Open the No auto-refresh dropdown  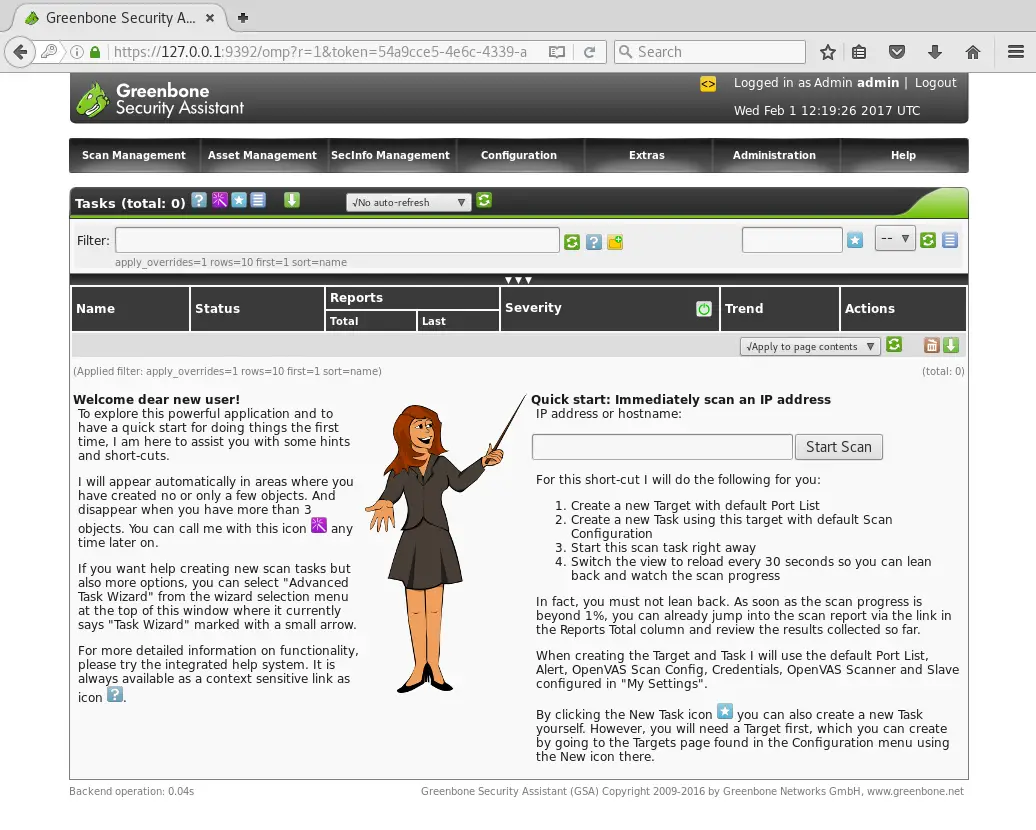(x=408, y=203)
